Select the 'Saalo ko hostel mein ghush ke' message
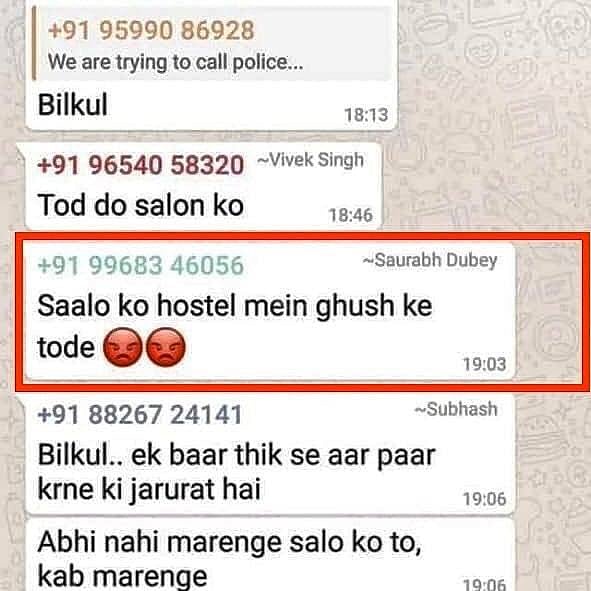 pos(269,311)
